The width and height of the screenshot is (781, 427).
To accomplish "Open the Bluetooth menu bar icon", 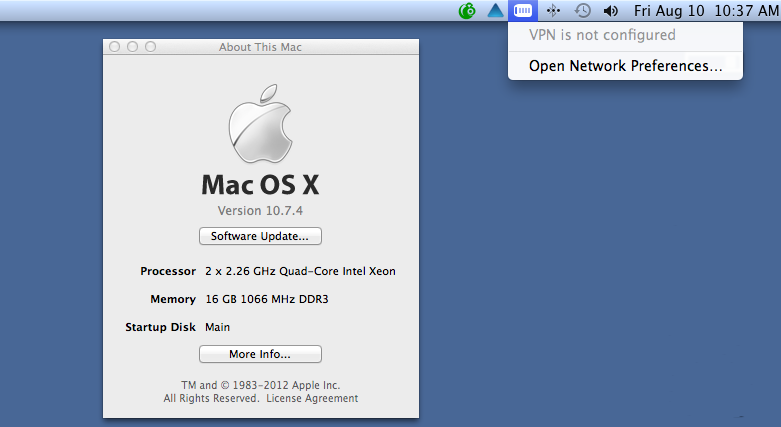I will click(553, 10).
